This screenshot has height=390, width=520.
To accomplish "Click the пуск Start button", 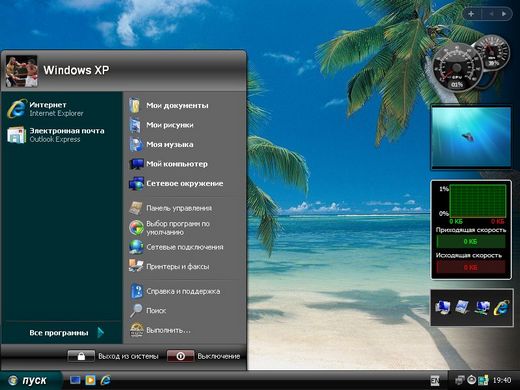I will coord(31,380).
